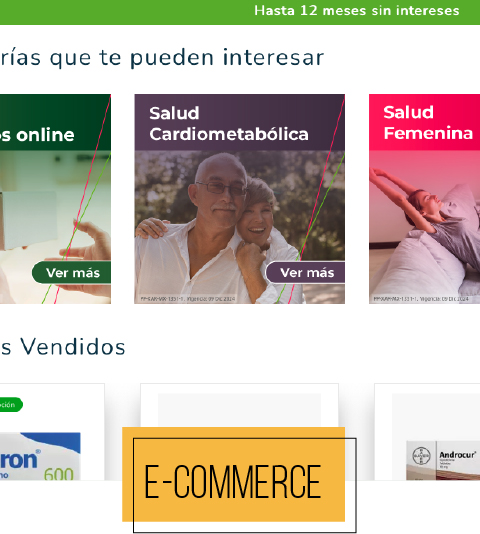Click the te pueden interesar heading
The height and width of the screenshot is (534, 480).
(x=161, y=57)
